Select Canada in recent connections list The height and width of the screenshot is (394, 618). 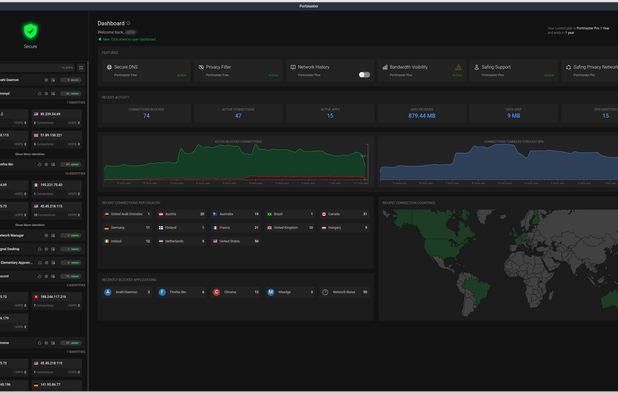point(344,214)
